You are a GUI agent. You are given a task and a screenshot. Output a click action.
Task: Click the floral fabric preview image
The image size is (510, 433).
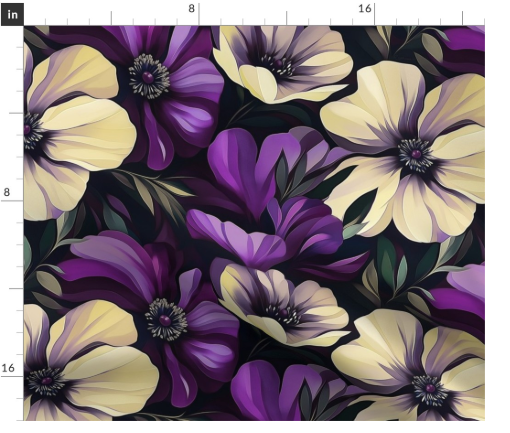[x=254, y=223]
